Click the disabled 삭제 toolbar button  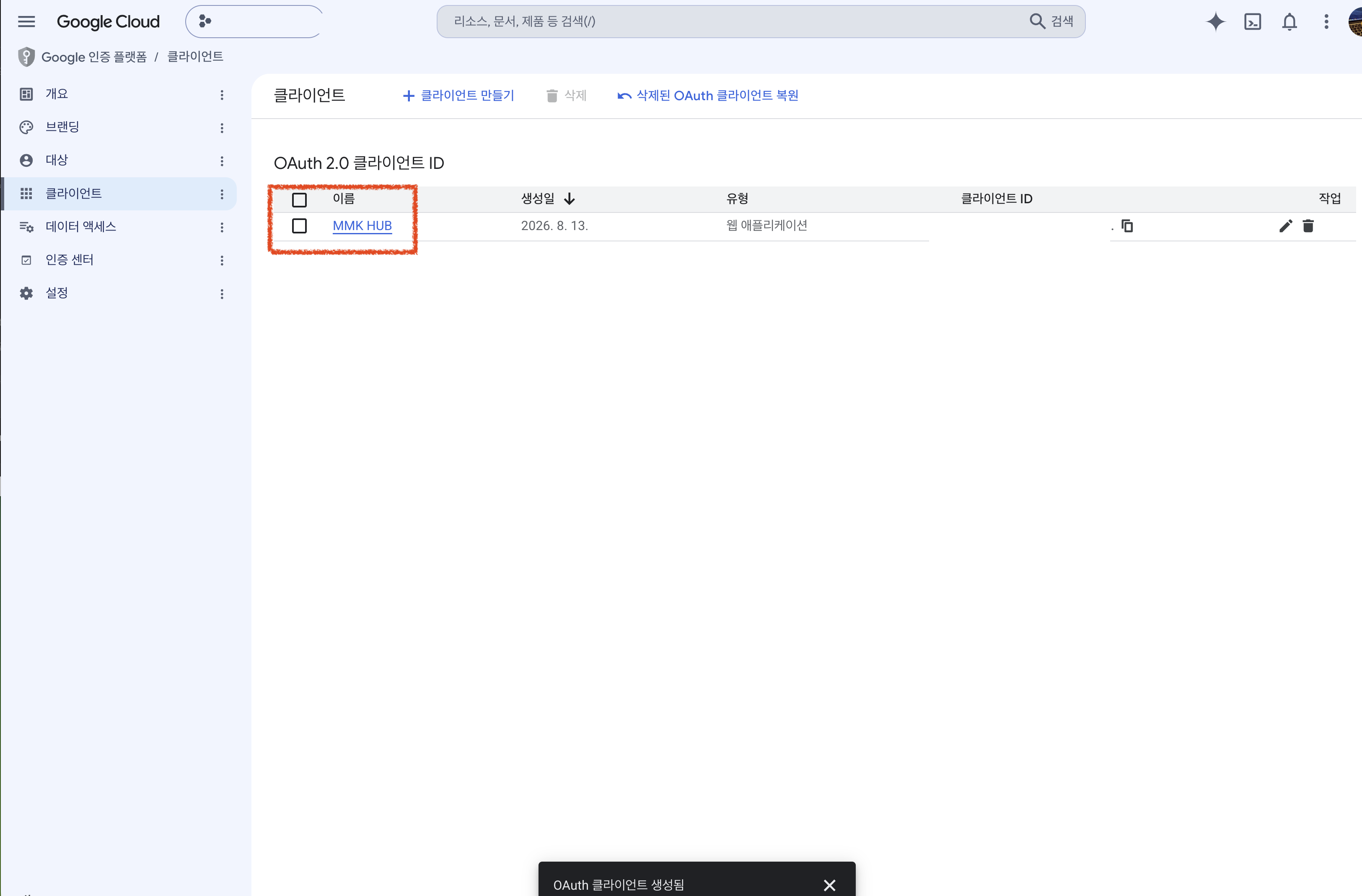click(x=567, y=96)
